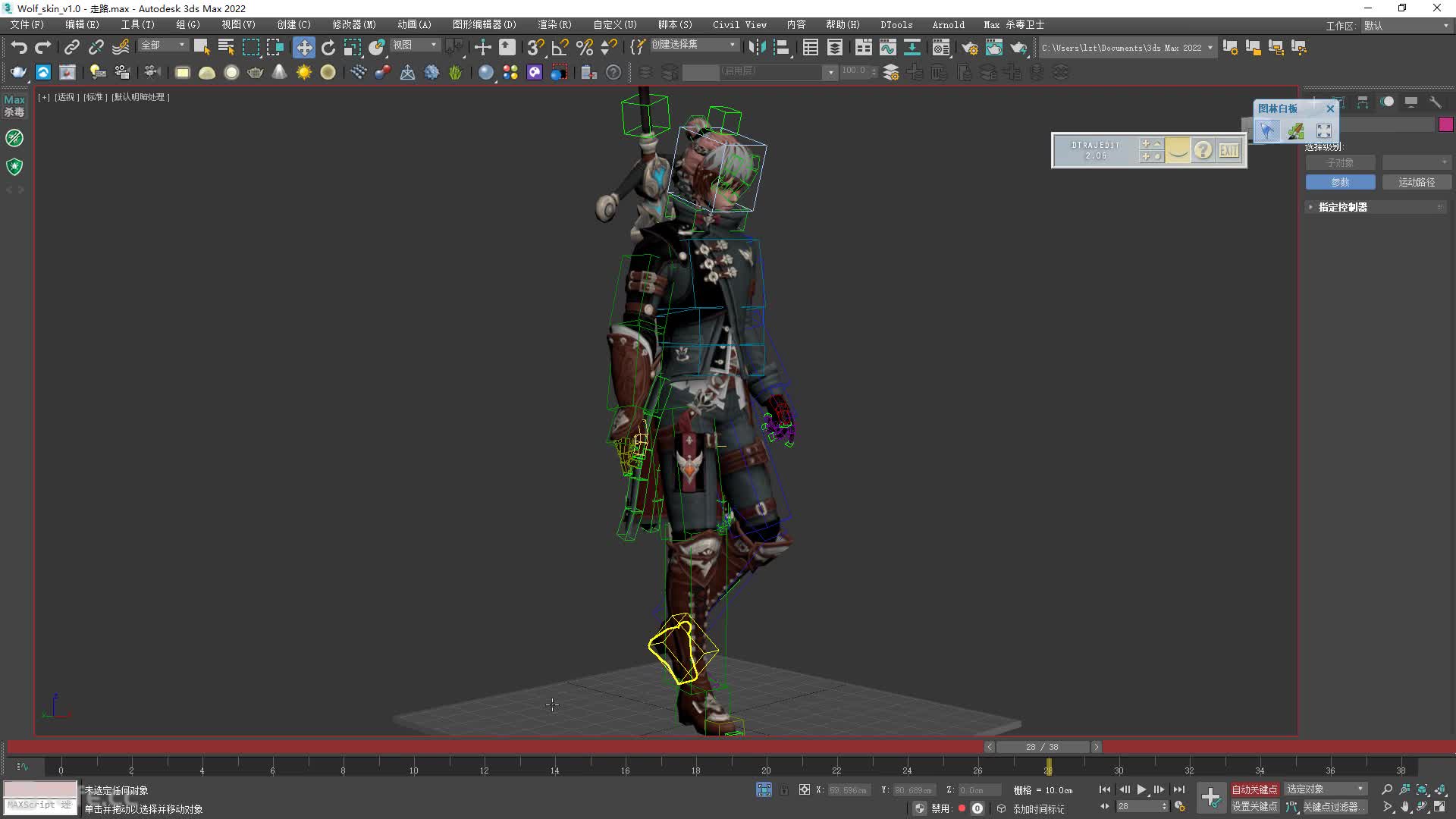Choose the Select Object tool
Image resolution: width=1456 pixels, height=819 pixels.
point(202,47)
